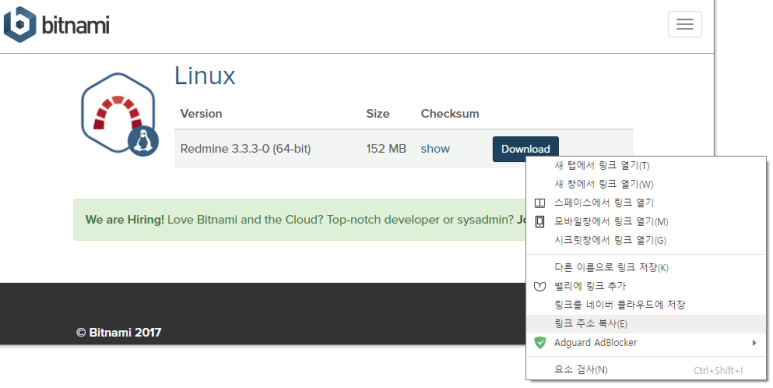The width and height of the screenshot is (773, 388).
Task: Click the Linux penguin badge icon
Action: tap(143, 141)
